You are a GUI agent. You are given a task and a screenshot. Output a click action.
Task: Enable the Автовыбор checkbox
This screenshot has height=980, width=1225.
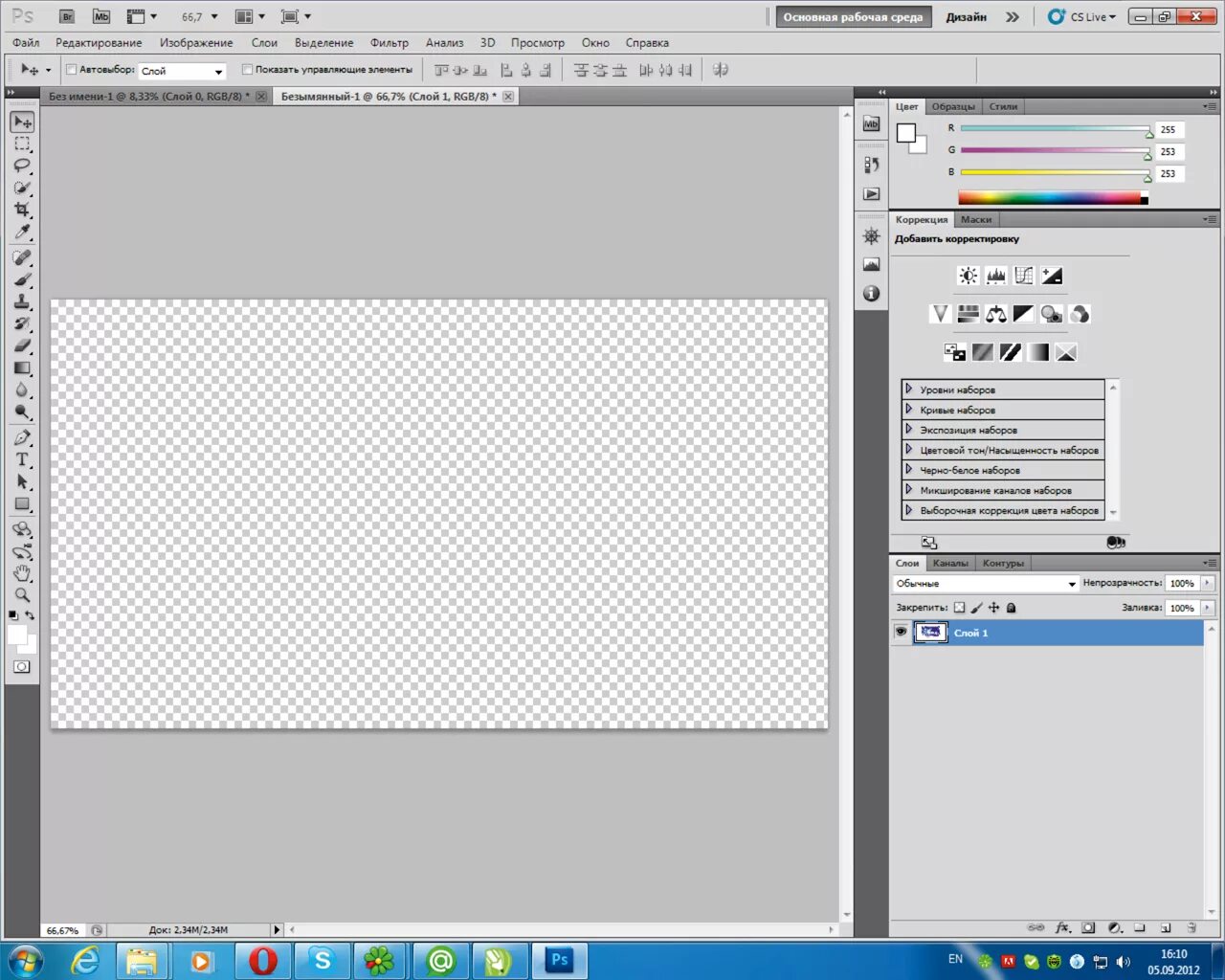pos(71,69)
